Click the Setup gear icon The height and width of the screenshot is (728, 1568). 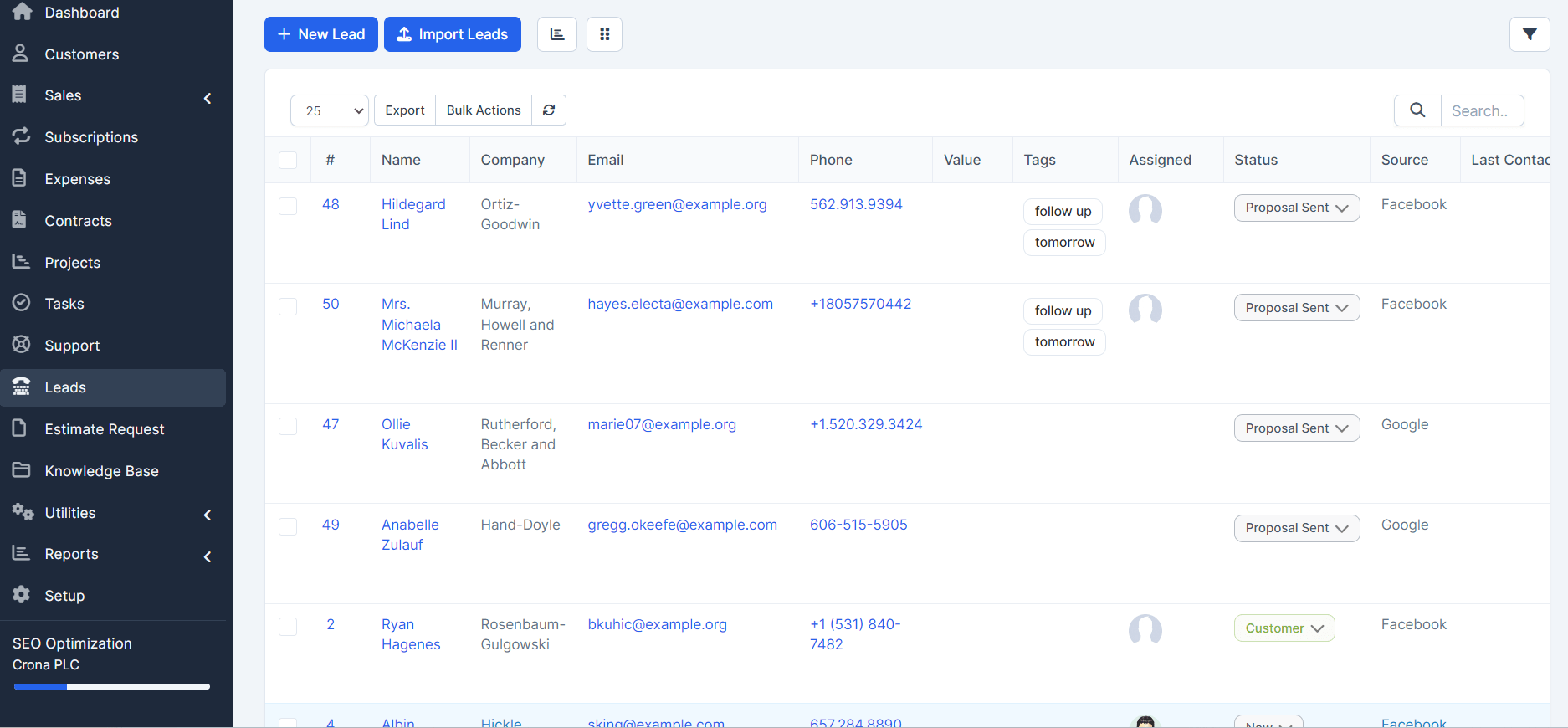pyautogui.click(x=22, y=595)
